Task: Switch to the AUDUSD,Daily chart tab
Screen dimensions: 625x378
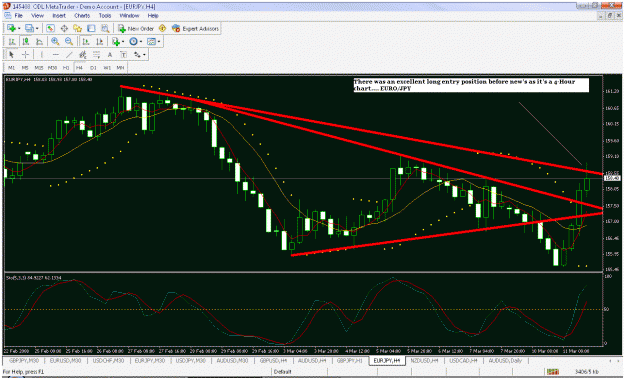Action: point(505,360)
